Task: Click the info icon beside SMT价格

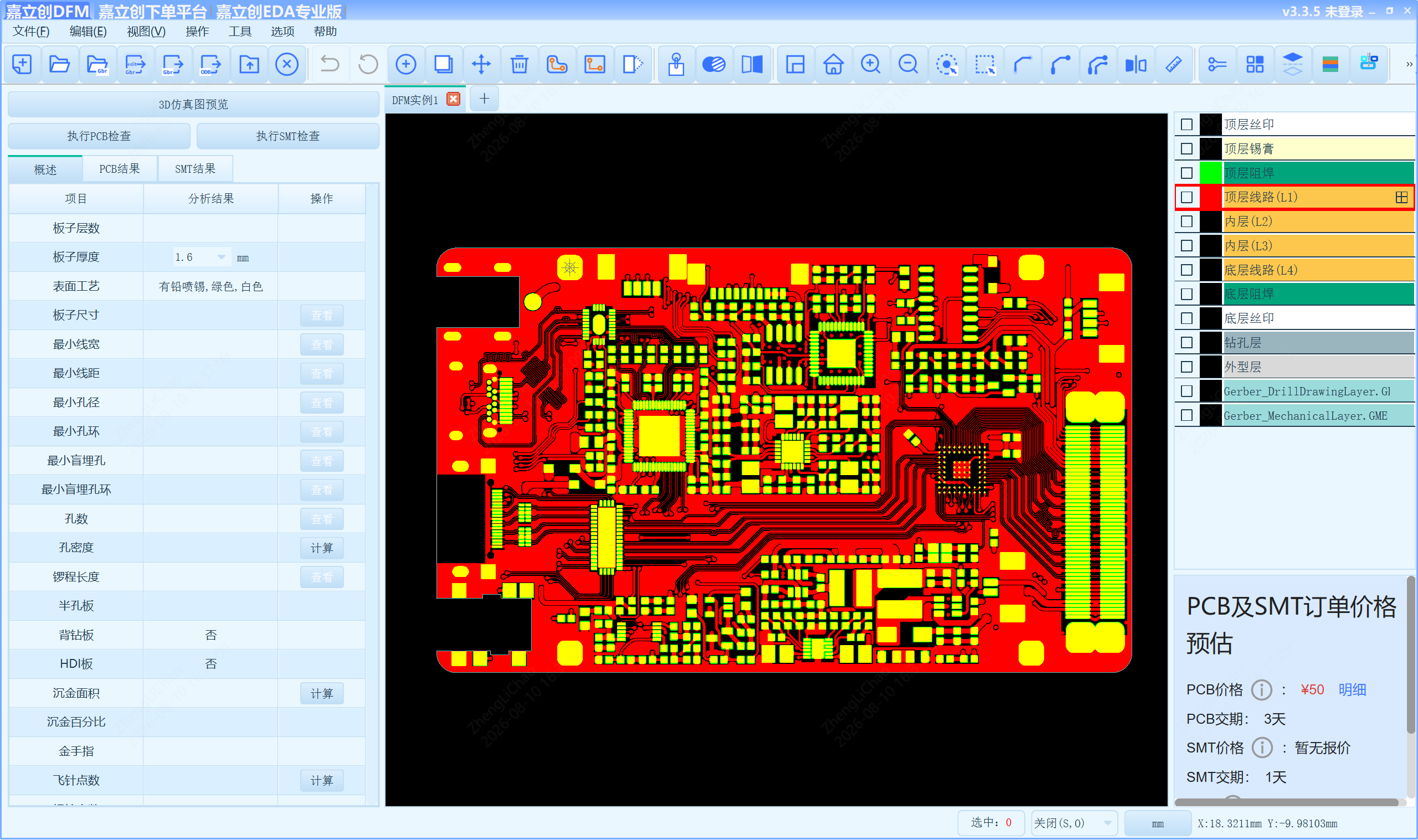Action: pos(1261,748)
